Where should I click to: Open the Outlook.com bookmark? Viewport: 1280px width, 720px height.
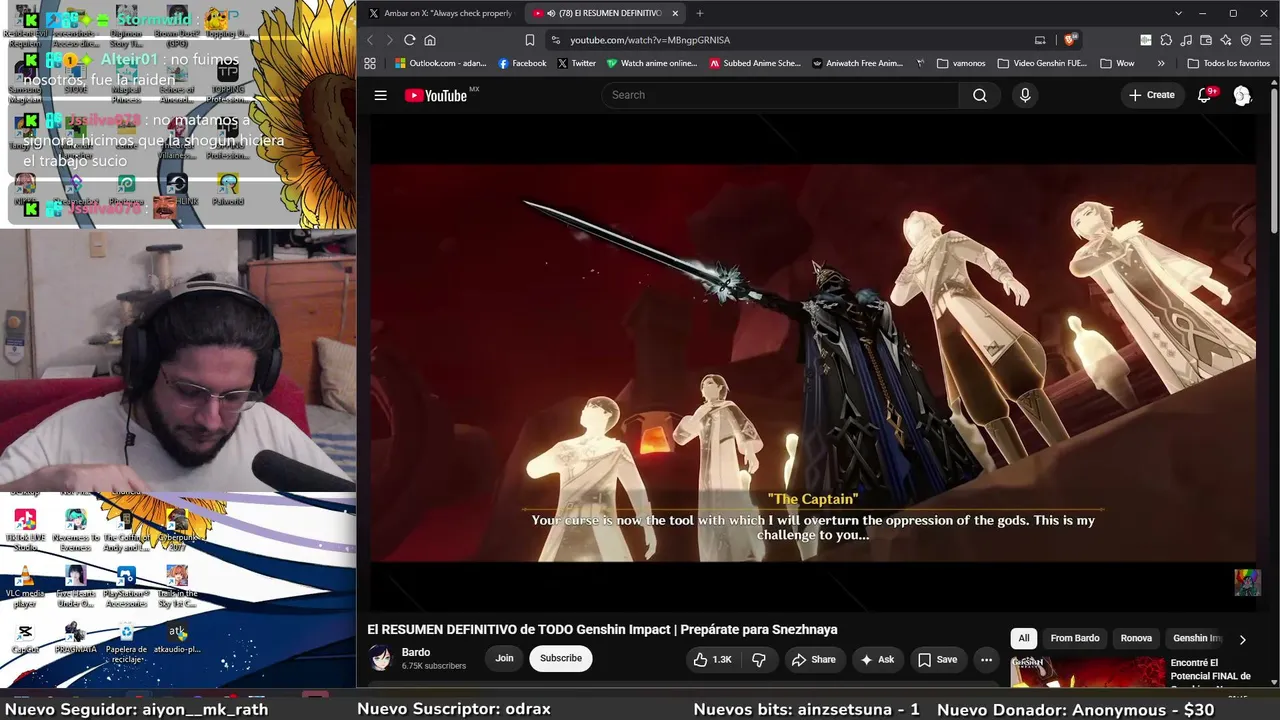tap(441, 63)
